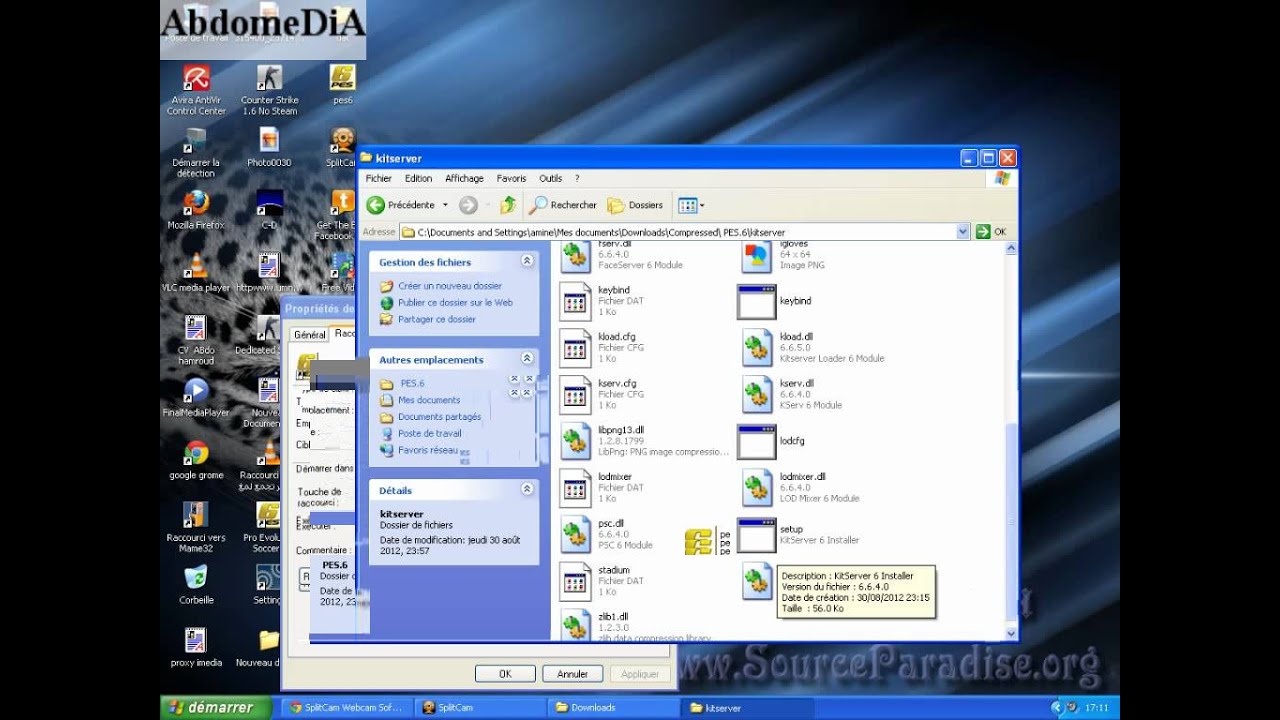The image size is (1280, 720).
Task: Click OK in the Propriétés dialog
Action: click(x=505, y=674)
